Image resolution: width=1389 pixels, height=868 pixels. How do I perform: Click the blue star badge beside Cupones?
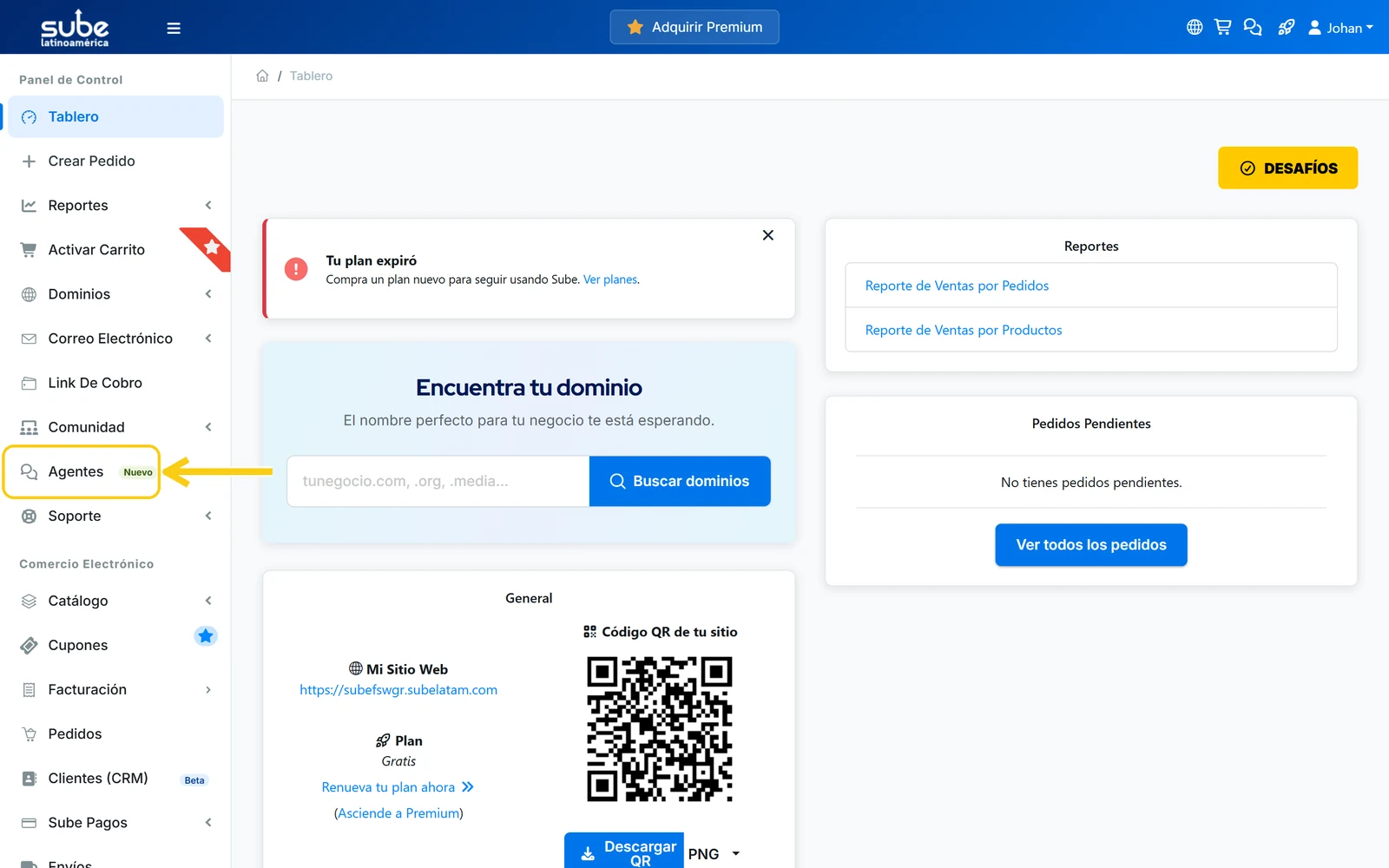[x=206, y=636]
